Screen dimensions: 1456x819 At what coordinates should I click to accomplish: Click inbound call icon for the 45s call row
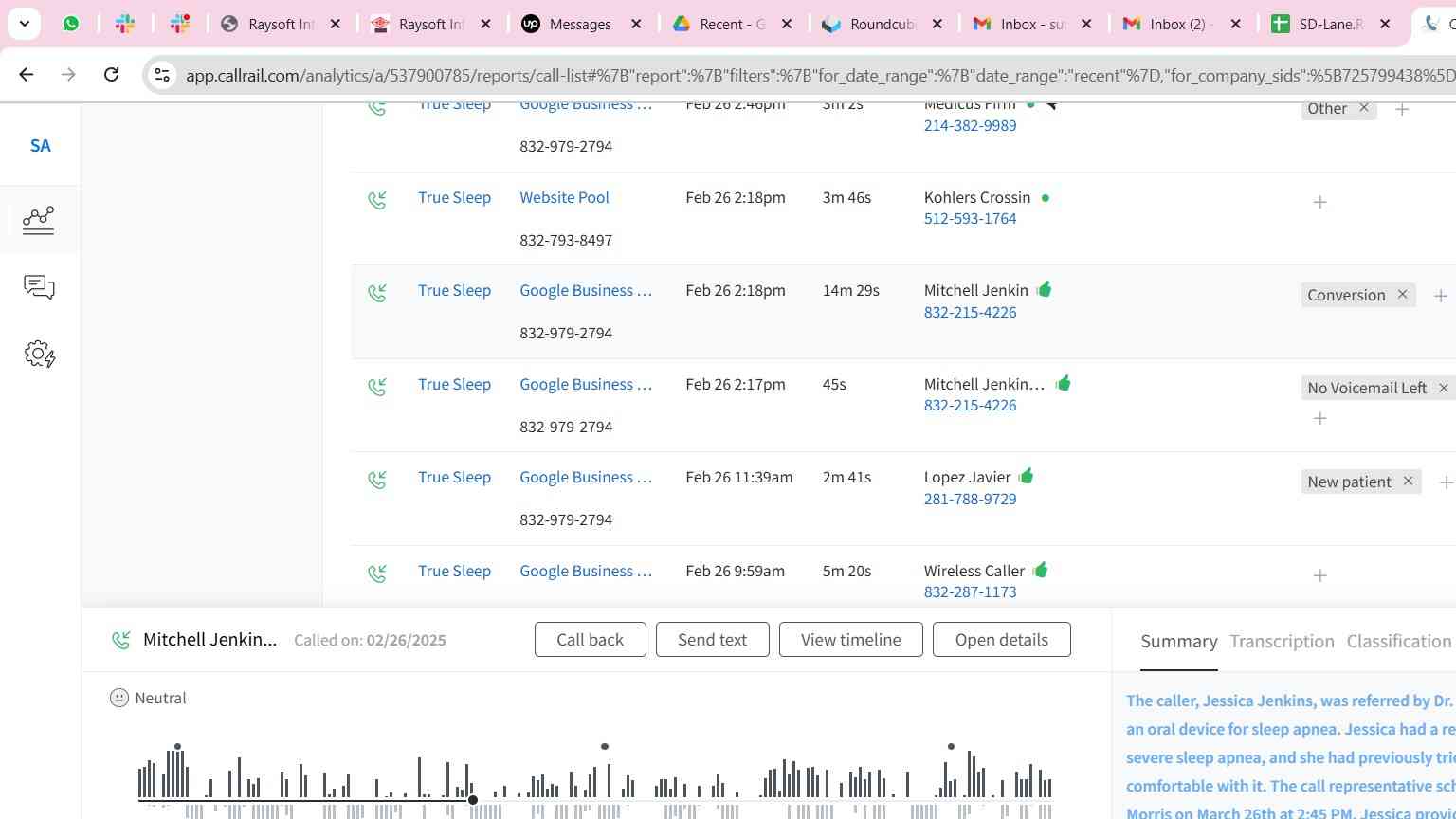(377, 387)
